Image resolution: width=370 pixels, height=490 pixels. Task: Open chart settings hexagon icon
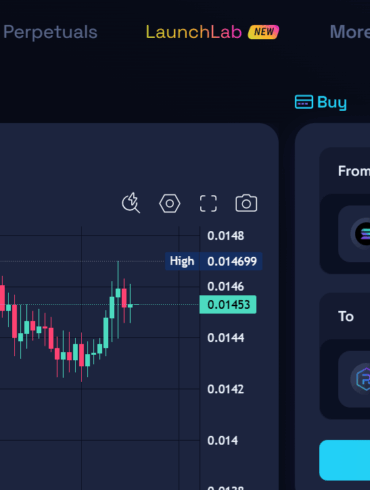(170, 203)
